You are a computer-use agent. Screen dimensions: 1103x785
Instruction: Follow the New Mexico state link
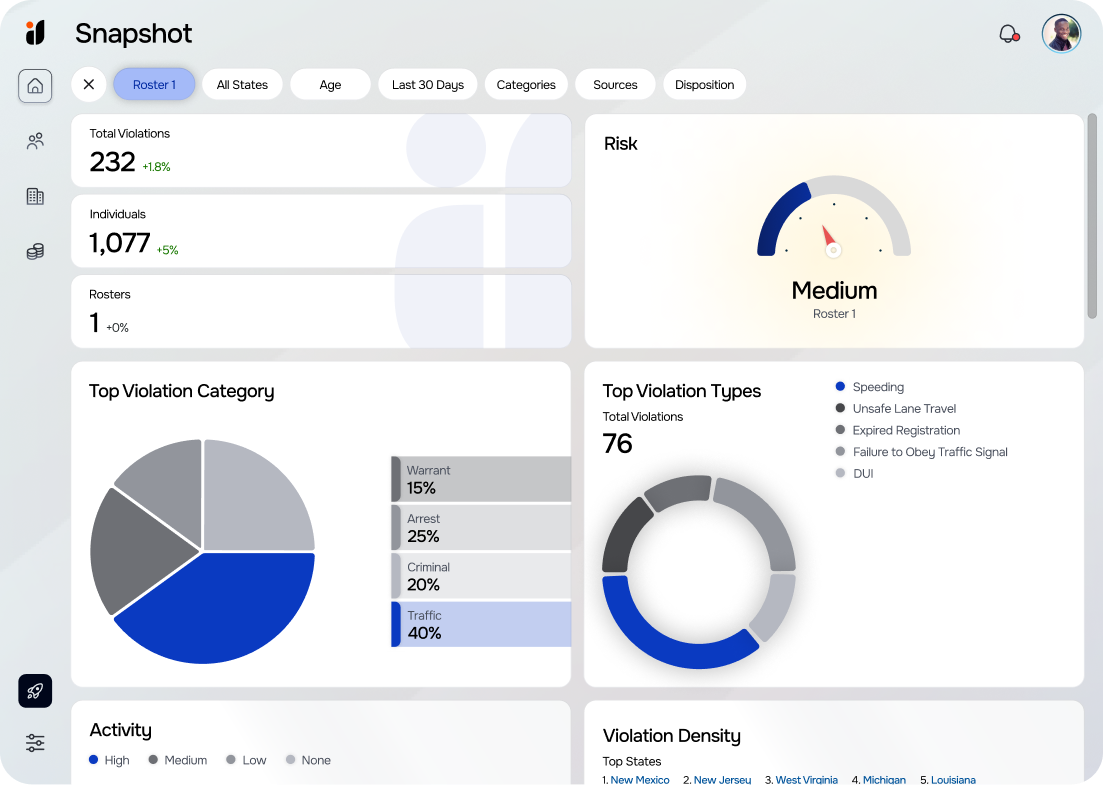point(640,779)
